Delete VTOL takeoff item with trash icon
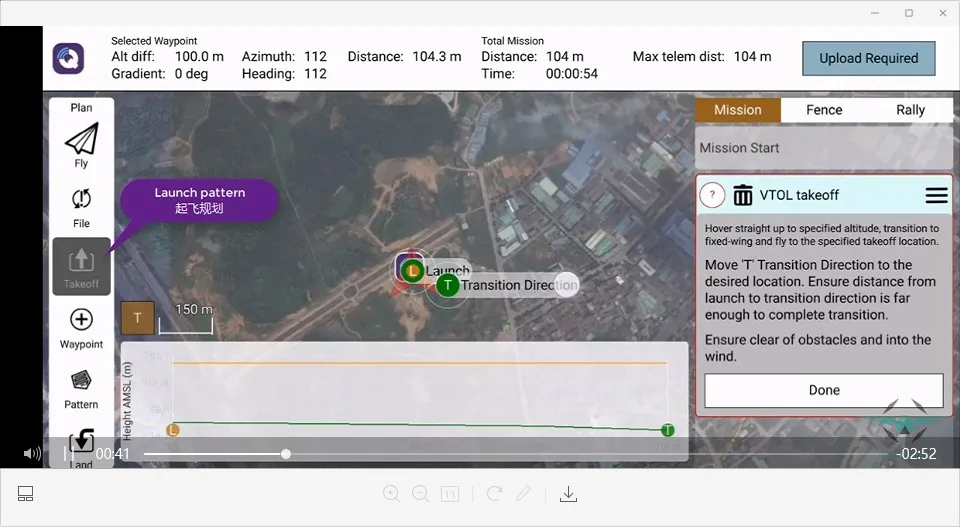Image resolution: width=960 pixels, height=527 pixels. coord(743,195)
